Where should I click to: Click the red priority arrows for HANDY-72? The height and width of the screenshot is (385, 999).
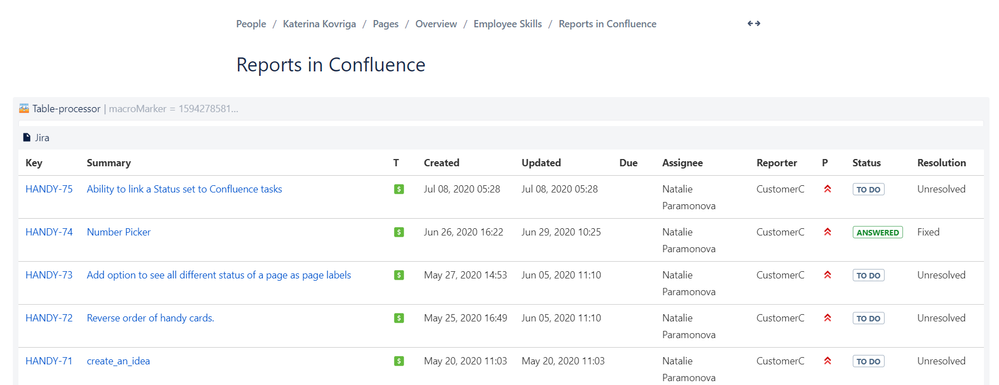click(828, 318)
